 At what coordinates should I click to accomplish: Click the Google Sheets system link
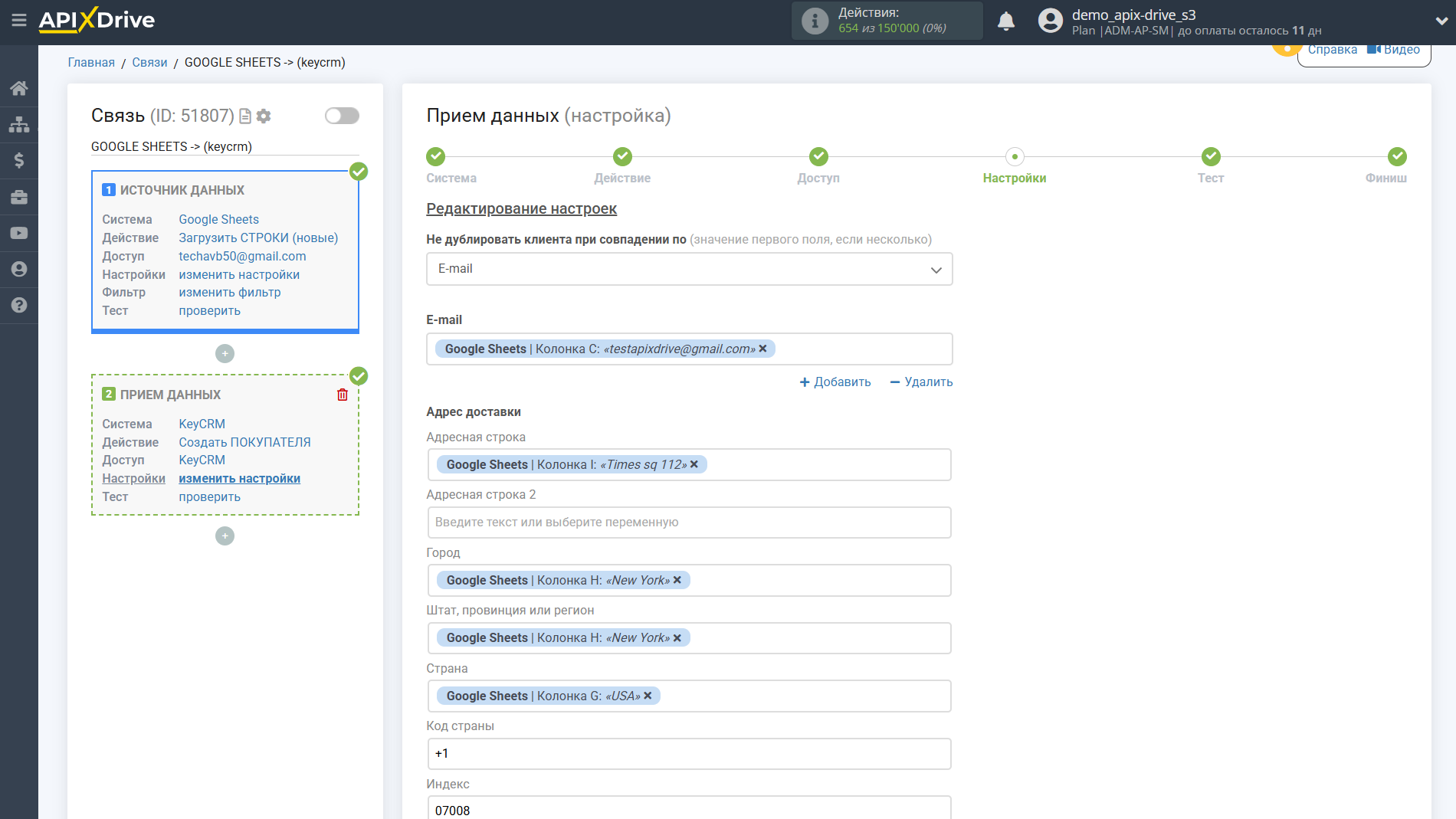click(x=218, y=219)
